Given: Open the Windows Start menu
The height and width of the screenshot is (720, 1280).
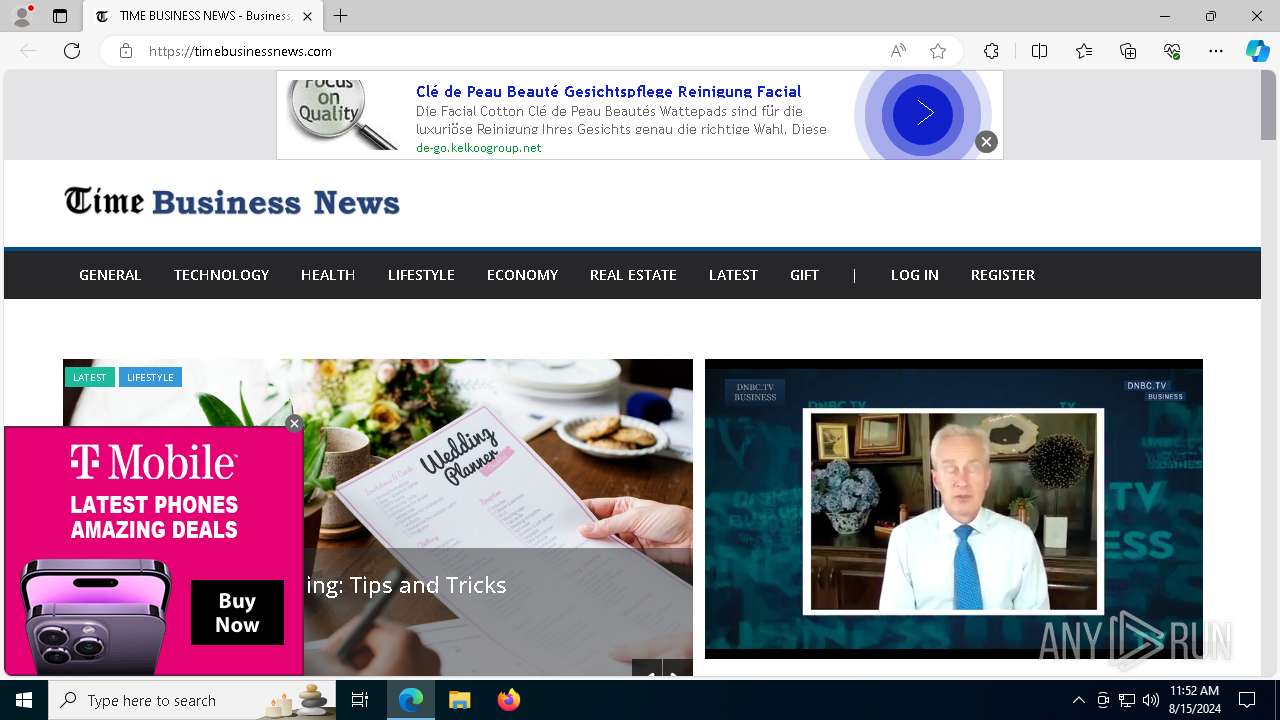Looking at the screenshot, I should click(x=24, y=700).
